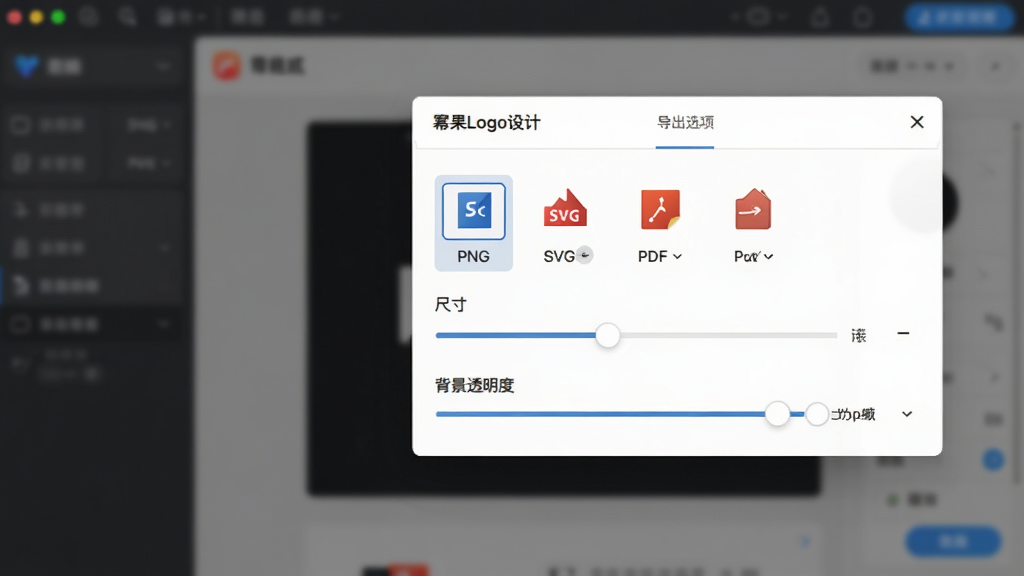Click the 尺寸 label
This screenshot has height=576, width=1024.
click(x=451, y=305)
